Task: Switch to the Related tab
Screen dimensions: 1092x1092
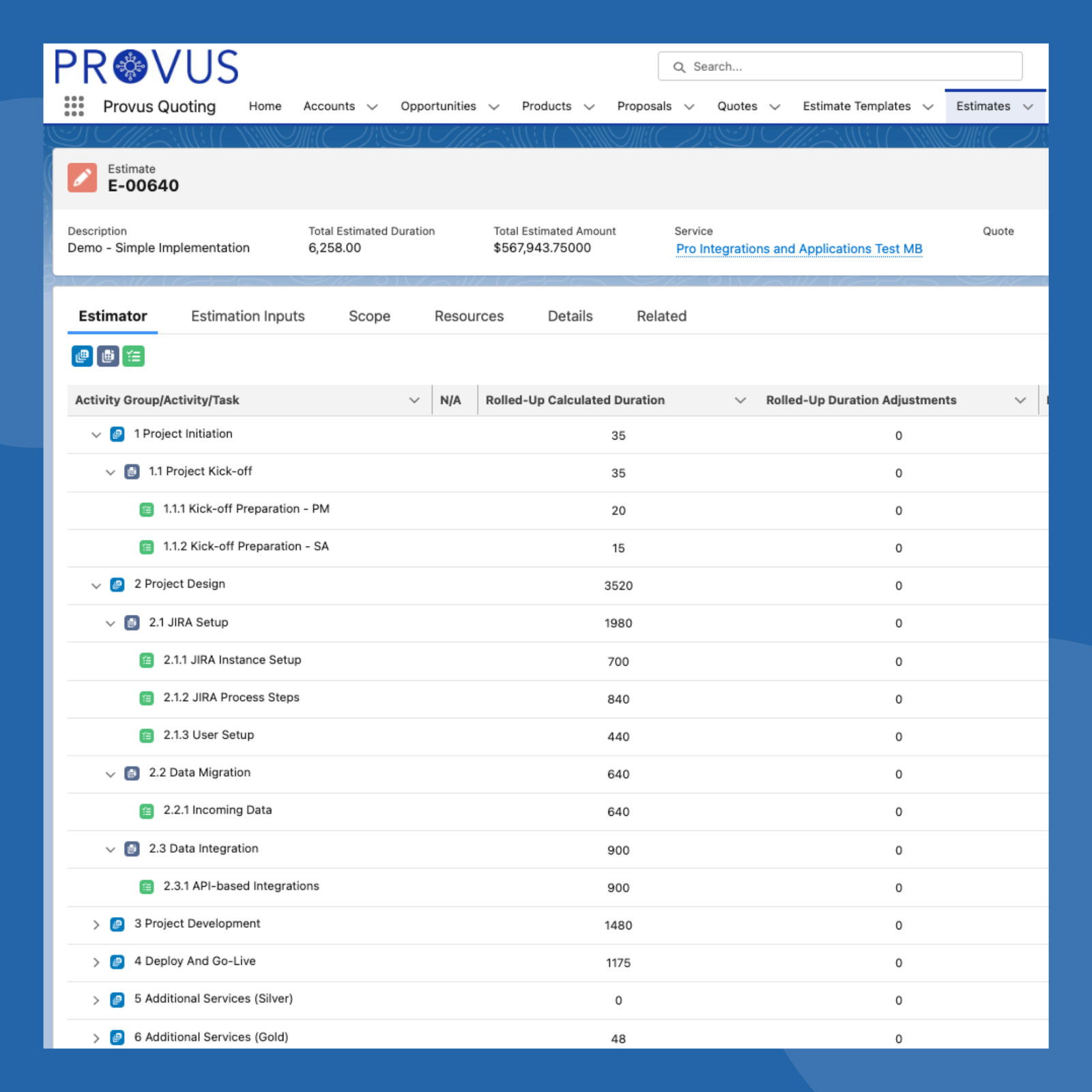Action: click(x=661, y=316)
